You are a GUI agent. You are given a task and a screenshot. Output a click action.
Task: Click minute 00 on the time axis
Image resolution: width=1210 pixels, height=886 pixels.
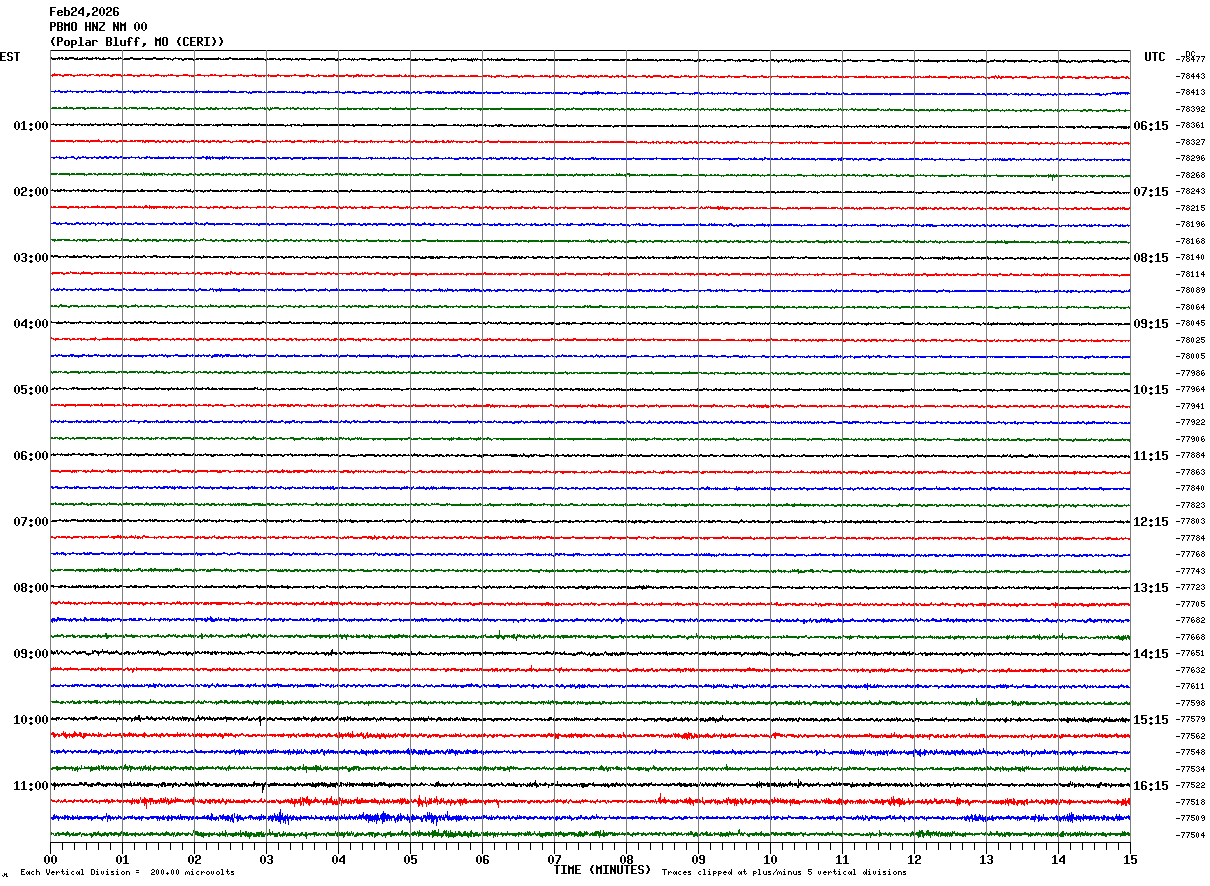click(x=50, y=859)
